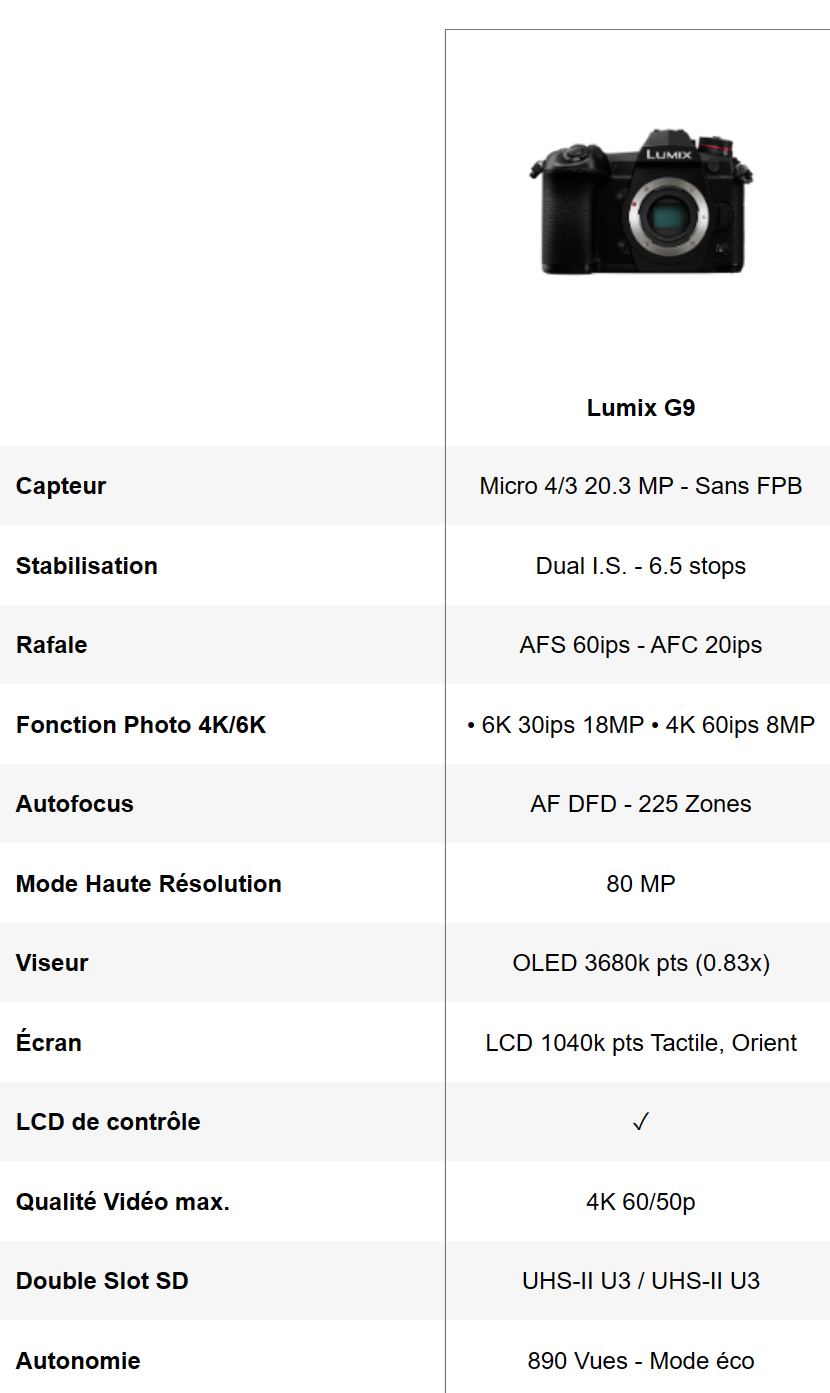Select the AF DFD 225 Zones value

coord(641,804)
